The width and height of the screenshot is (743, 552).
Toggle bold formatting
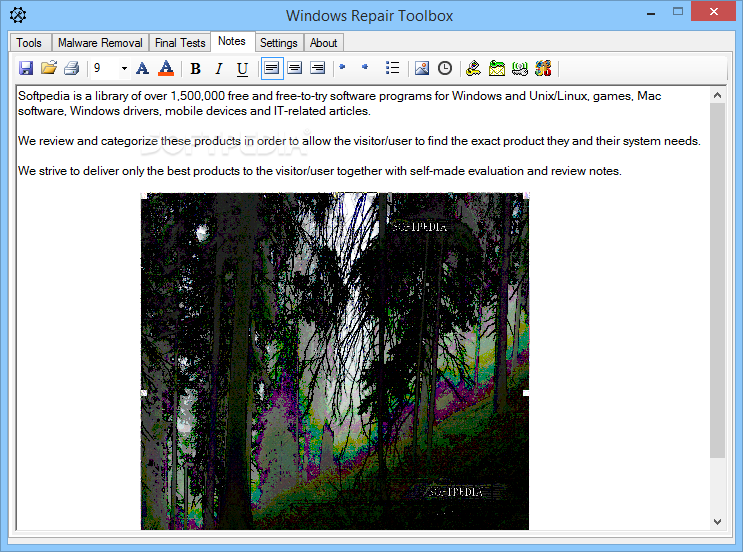tap(195, 69)
